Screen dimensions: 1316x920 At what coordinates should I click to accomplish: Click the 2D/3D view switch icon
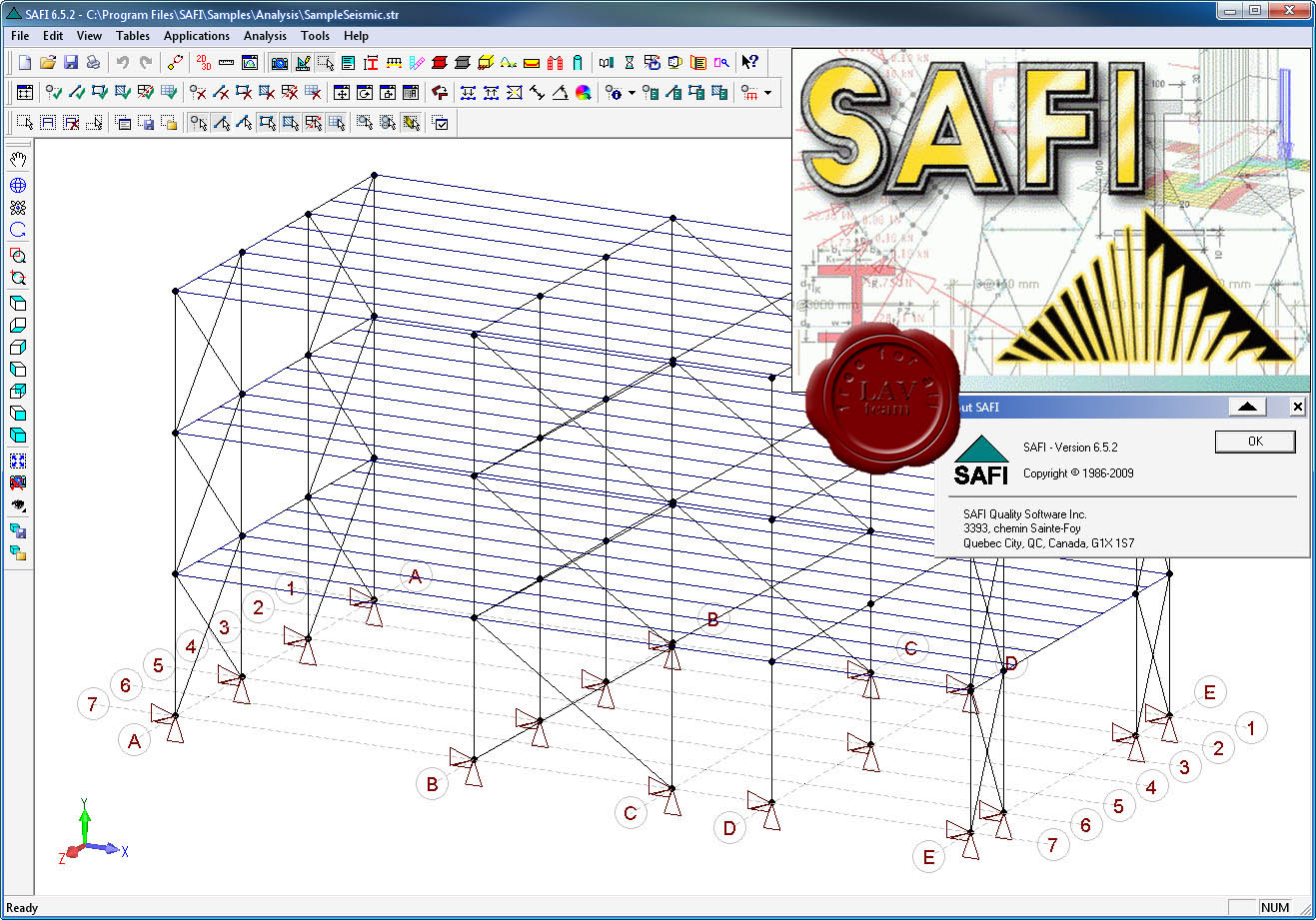(204, 62)
